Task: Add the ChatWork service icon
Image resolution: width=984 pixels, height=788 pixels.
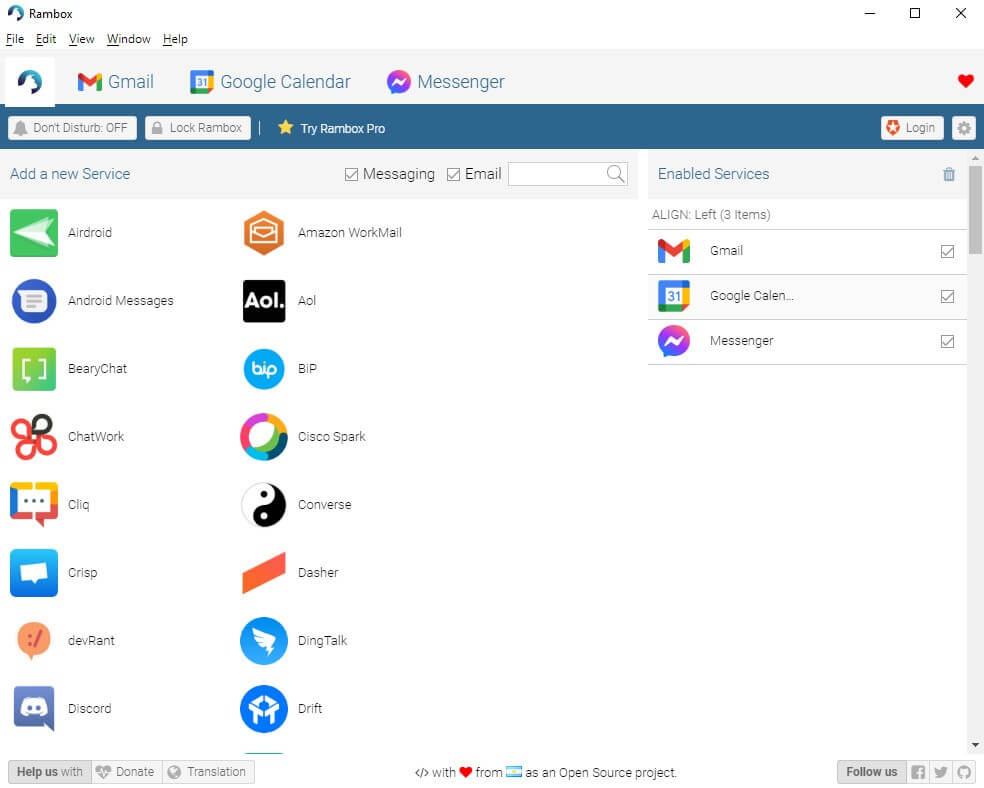Action: [x=34, y=437]
